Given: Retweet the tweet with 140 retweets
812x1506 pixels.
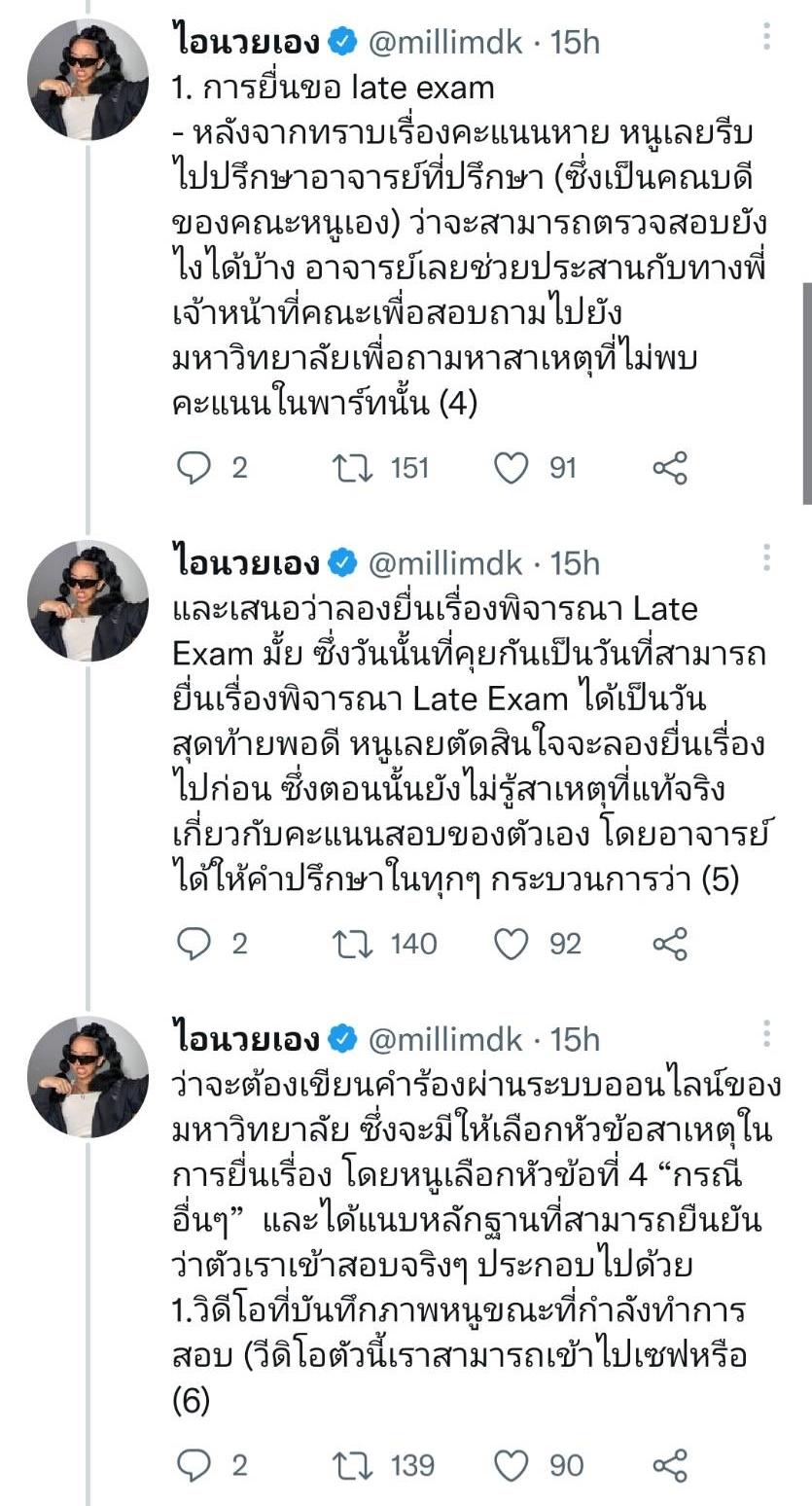Looking at the screenshot, I should 346,944.
